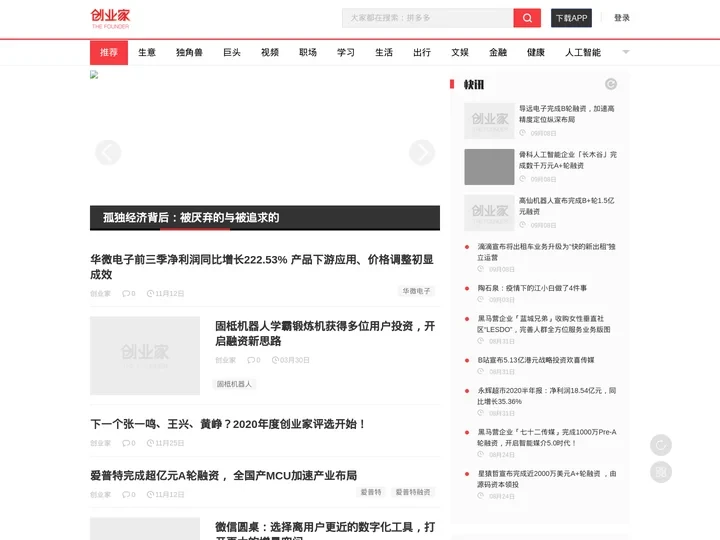
Task: Open the 独角兽 category
Action: tap(189, 52)
